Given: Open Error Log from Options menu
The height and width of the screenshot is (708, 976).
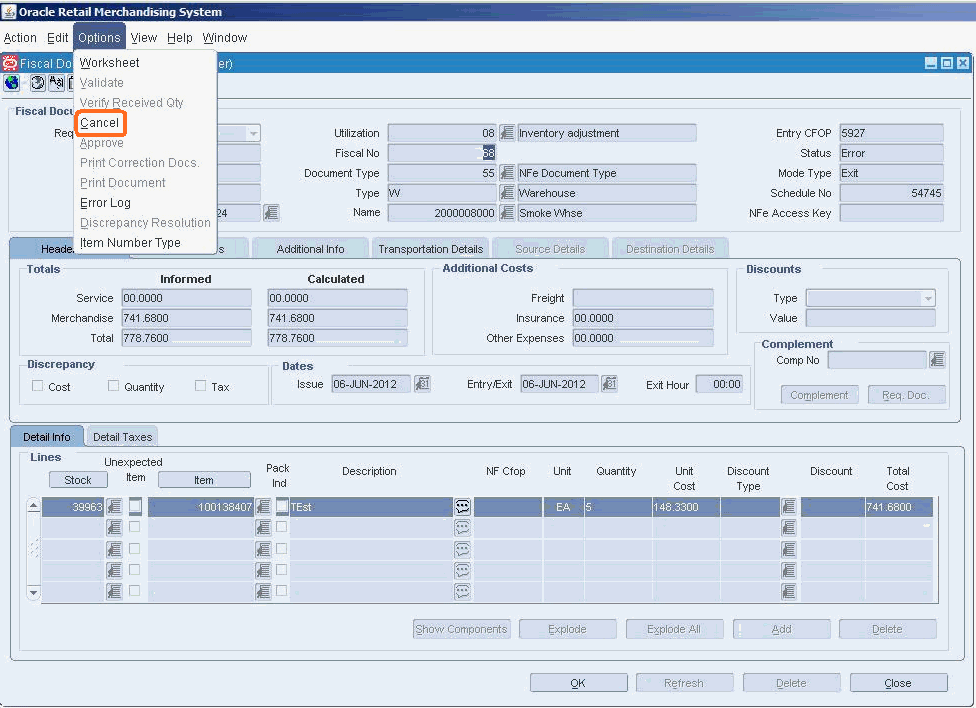Looking at the screenshot, I should click(105, 202).
